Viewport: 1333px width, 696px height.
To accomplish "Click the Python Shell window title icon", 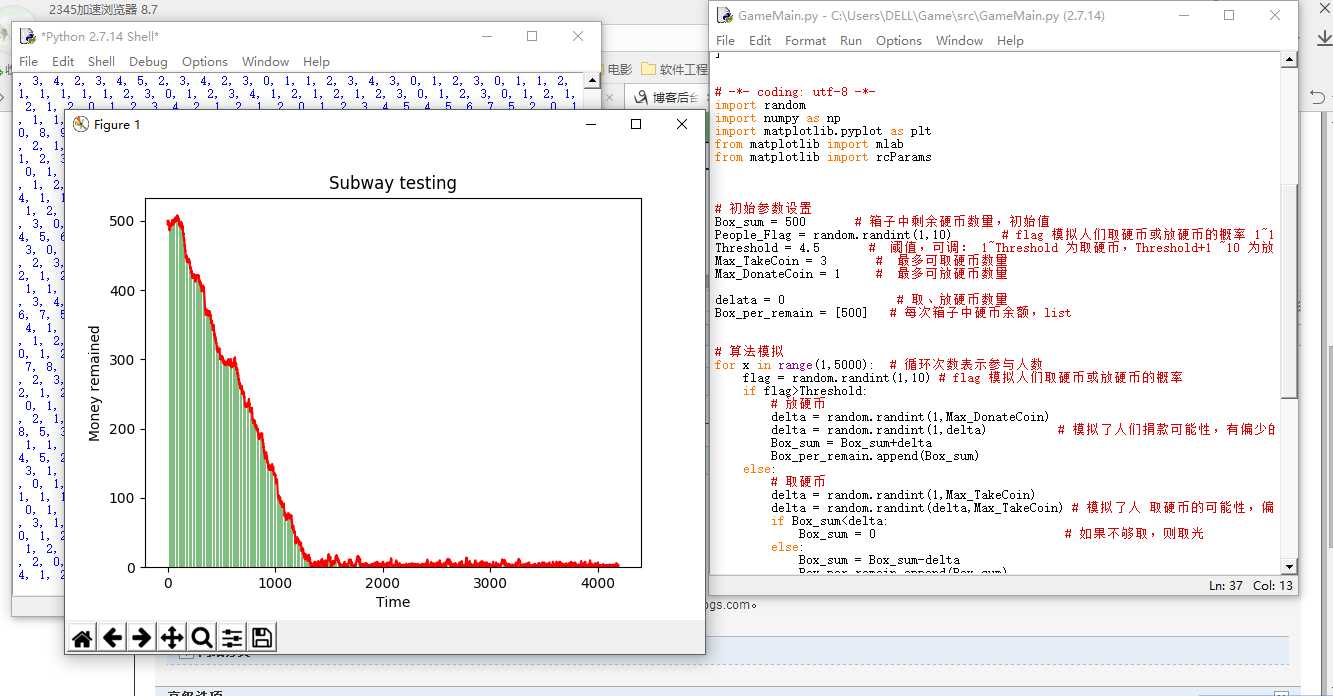I will [28, 36].
